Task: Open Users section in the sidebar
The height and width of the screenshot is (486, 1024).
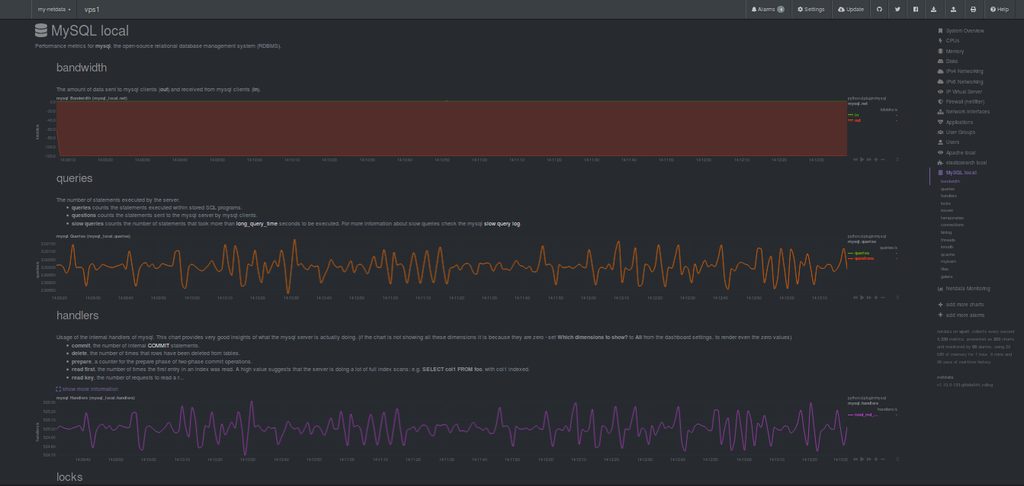Action: [x=952, y=142]
